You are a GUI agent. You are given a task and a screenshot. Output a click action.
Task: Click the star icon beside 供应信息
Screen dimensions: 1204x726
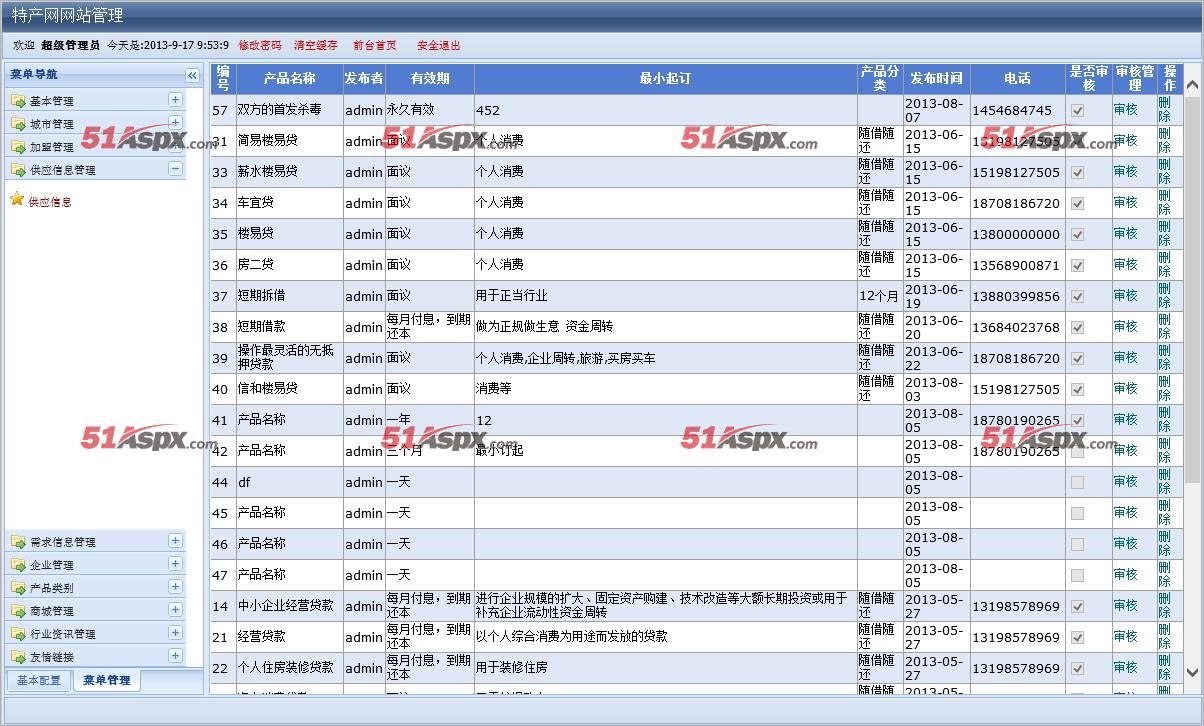[16, 199]
